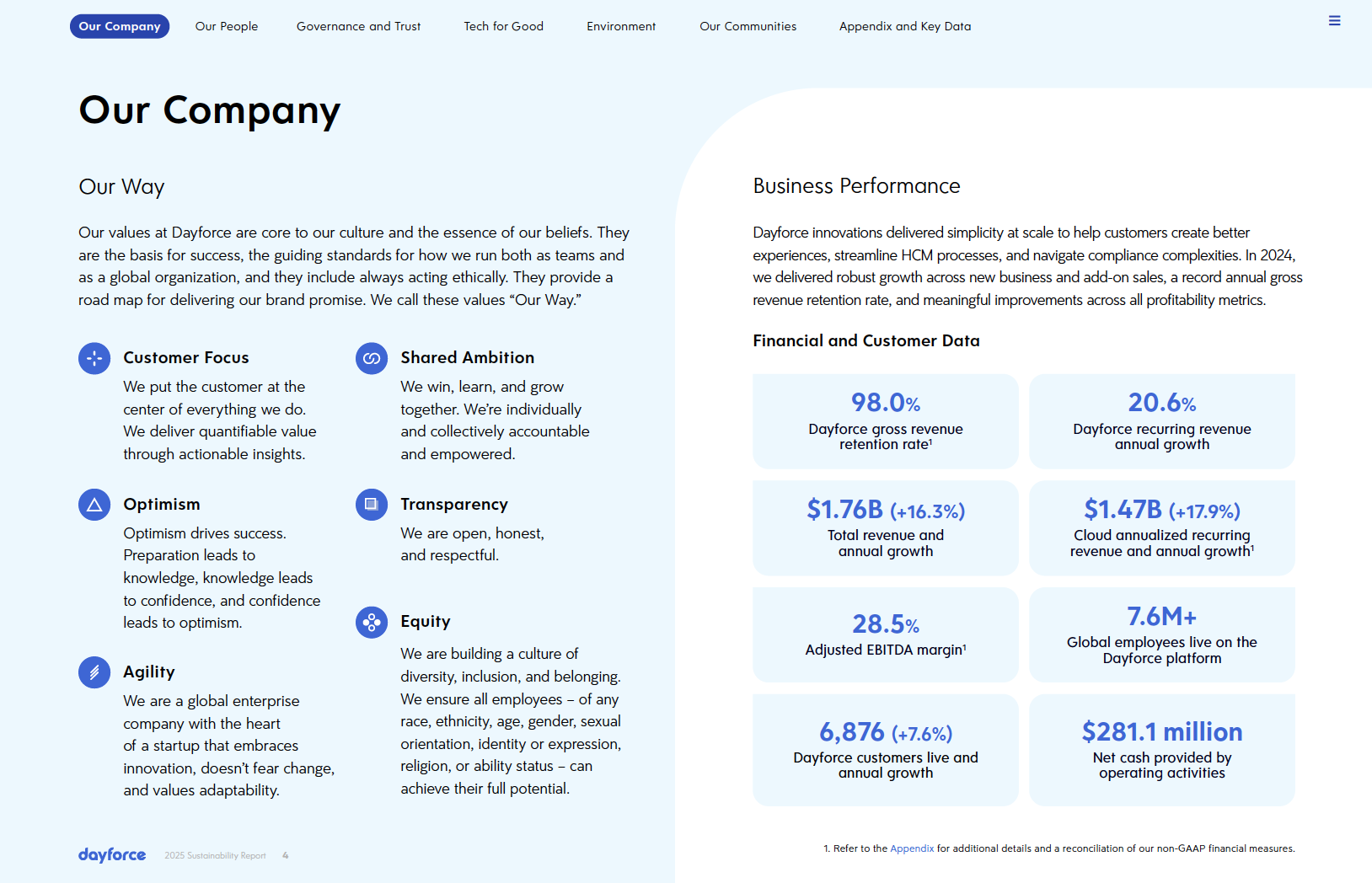Click the Dayforce logo in footer
Screen dimensions: 1372x883
[x=112, y=854]
